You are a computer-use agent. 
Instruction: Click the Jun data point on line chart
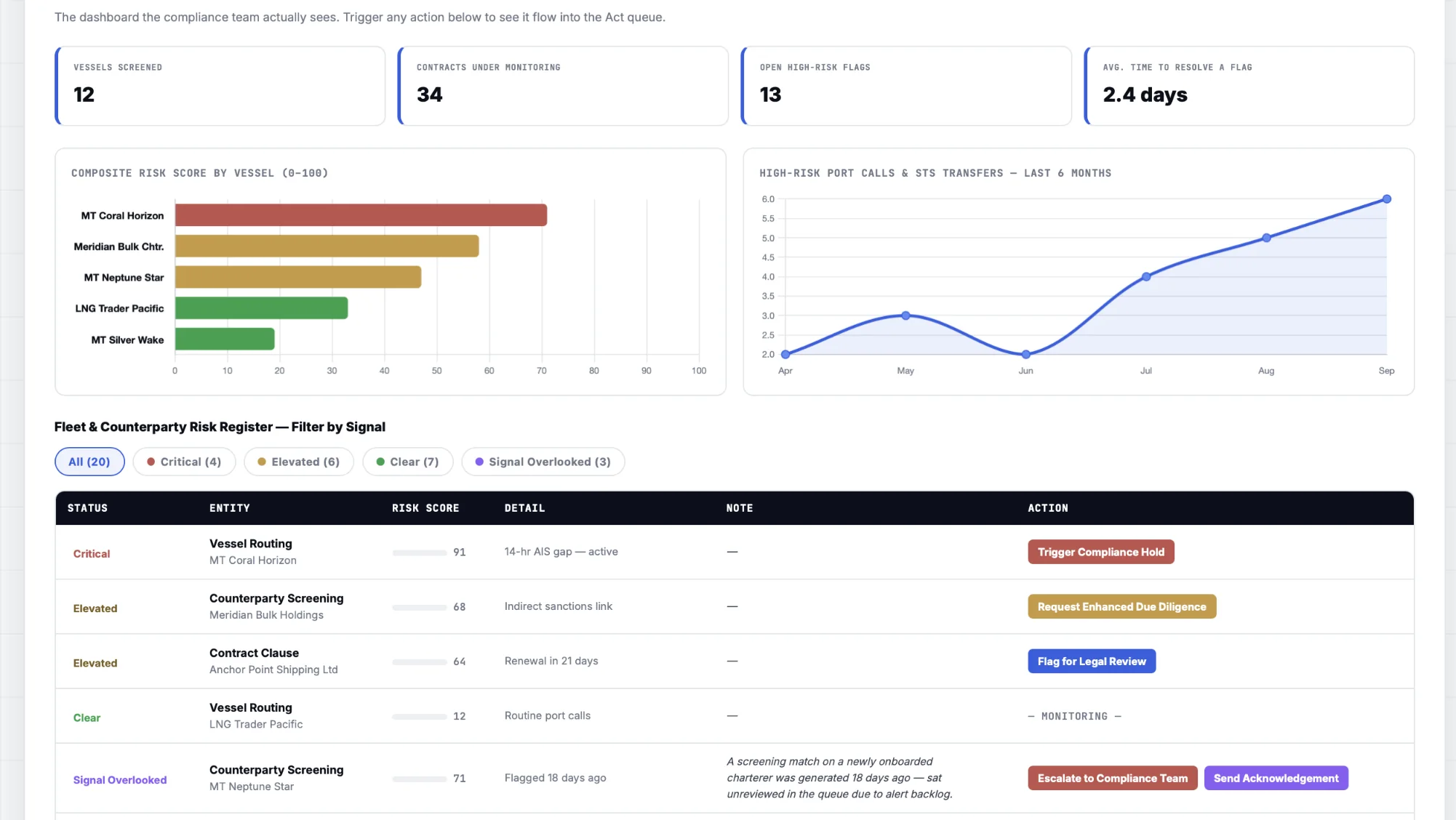1025,355
